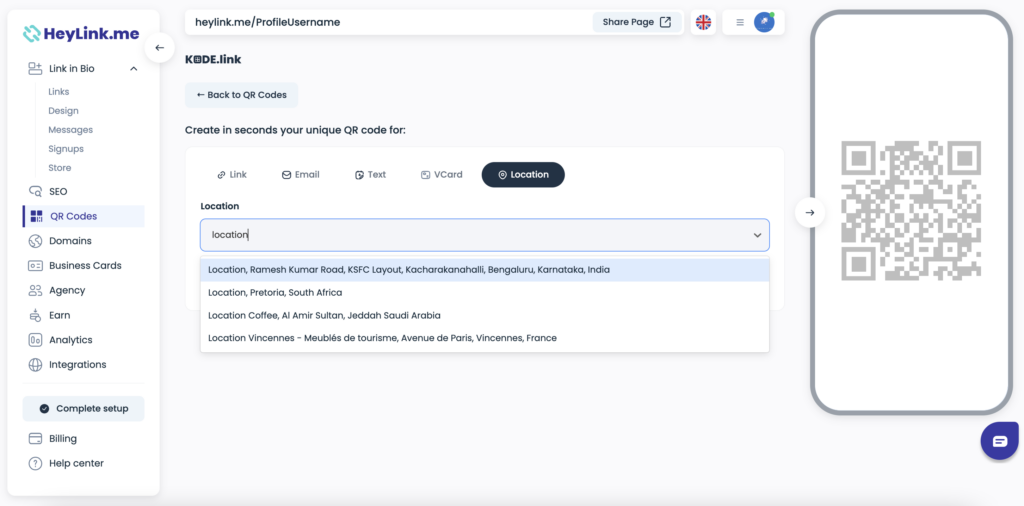Click the heylink.me/ProfileUsername address text

268,22
